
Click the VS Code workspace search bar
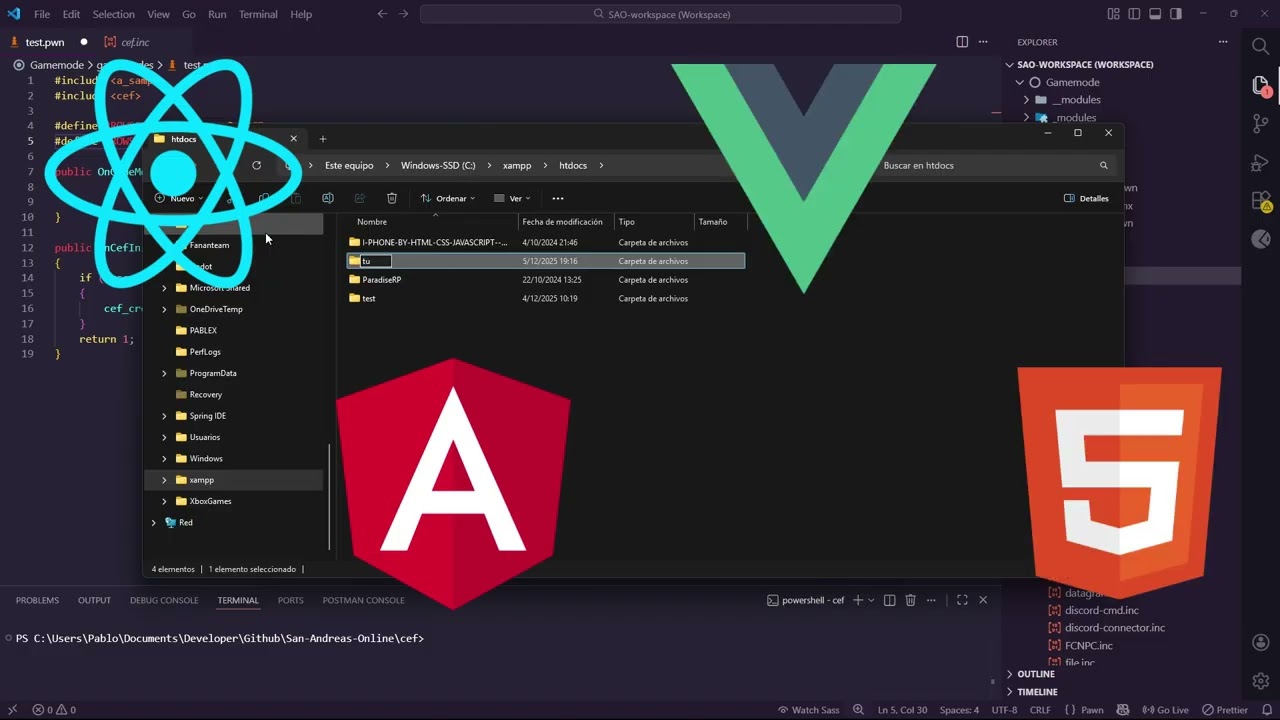tap(660, 14)
